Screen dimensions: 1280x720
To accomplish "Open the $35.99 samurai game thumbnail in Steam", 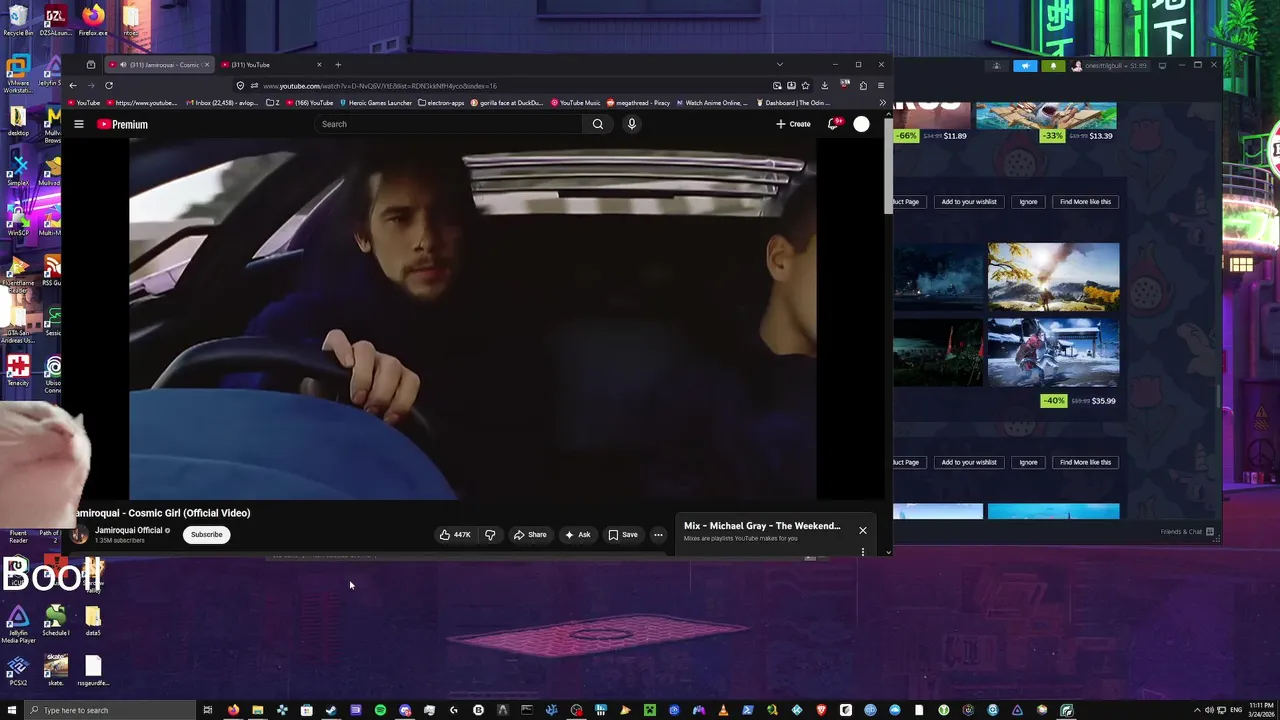I will (1053, 352).
